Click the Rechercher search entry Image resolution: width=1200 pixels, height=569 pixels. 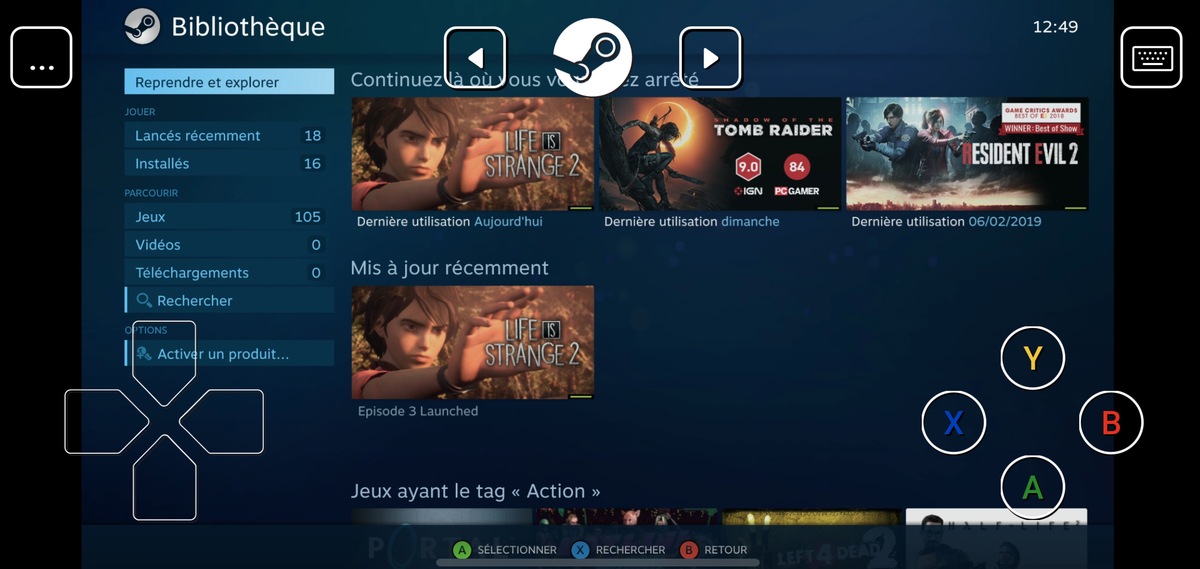229,300
